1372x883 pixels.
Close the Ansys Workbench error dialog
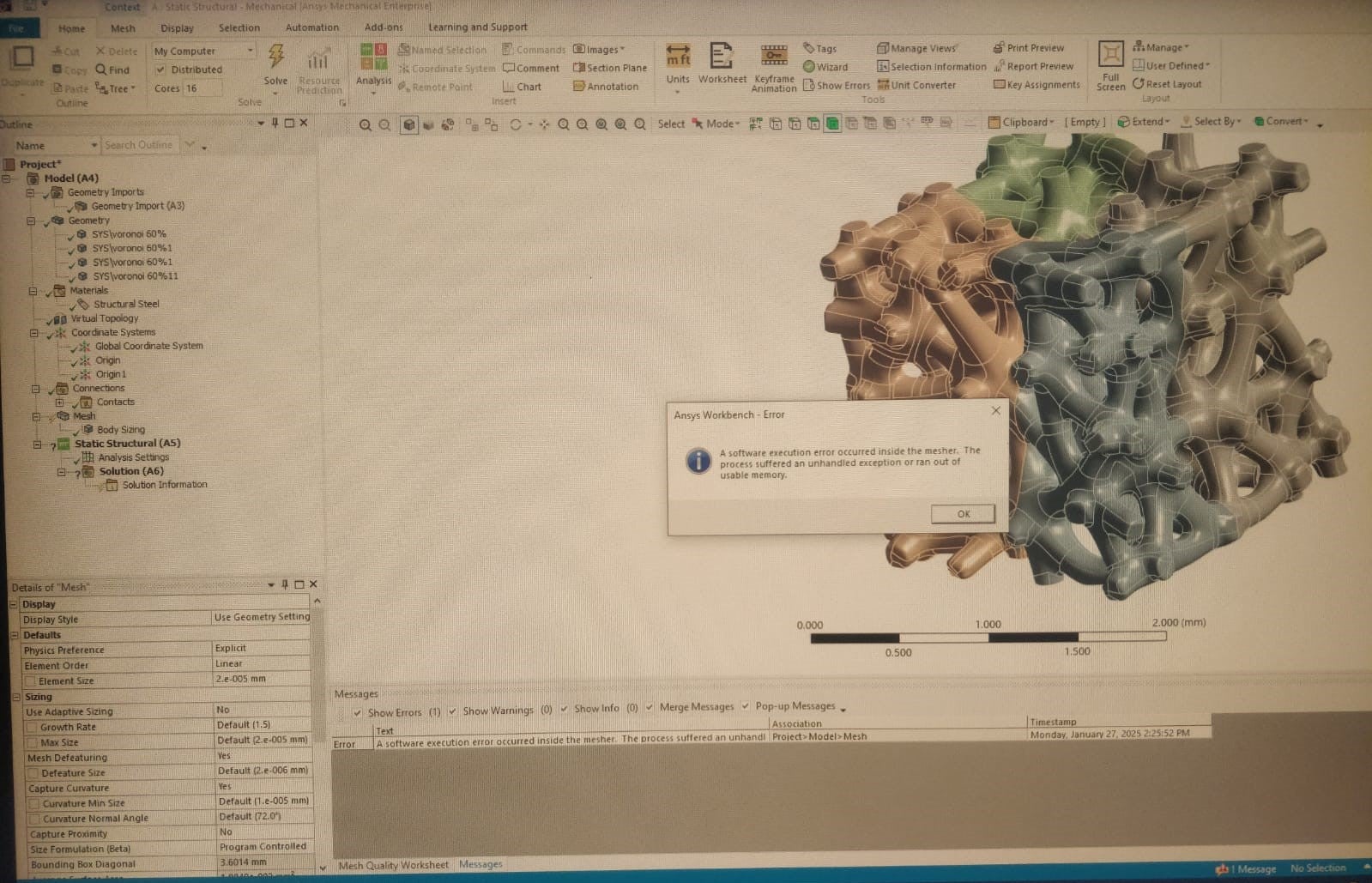(x=995, y=411)
